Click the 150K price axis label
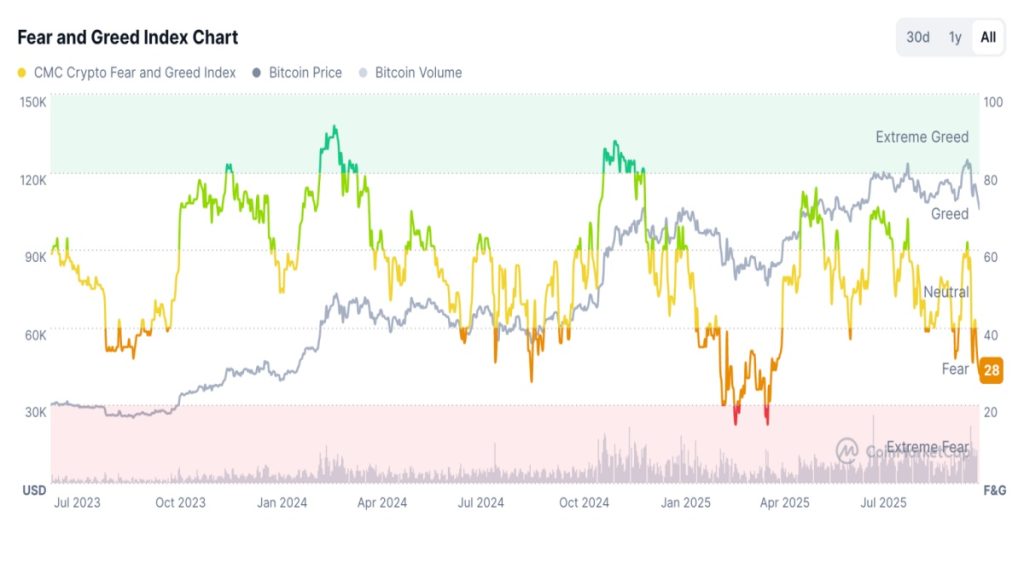Image resolution: width=1024 pixels, height=575 pixels. tap(33, 102)
